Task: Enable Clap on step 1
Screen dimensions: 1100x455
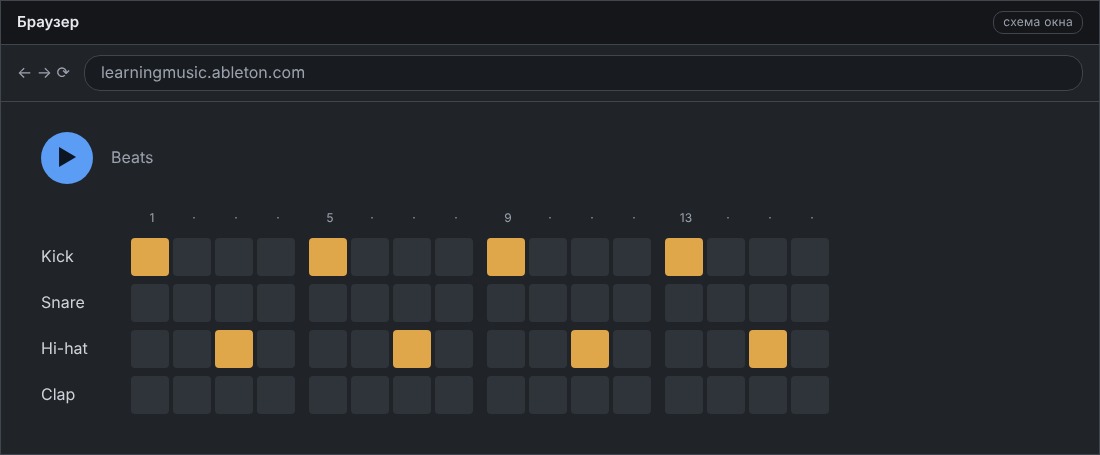Action: (x=150, y=395)
